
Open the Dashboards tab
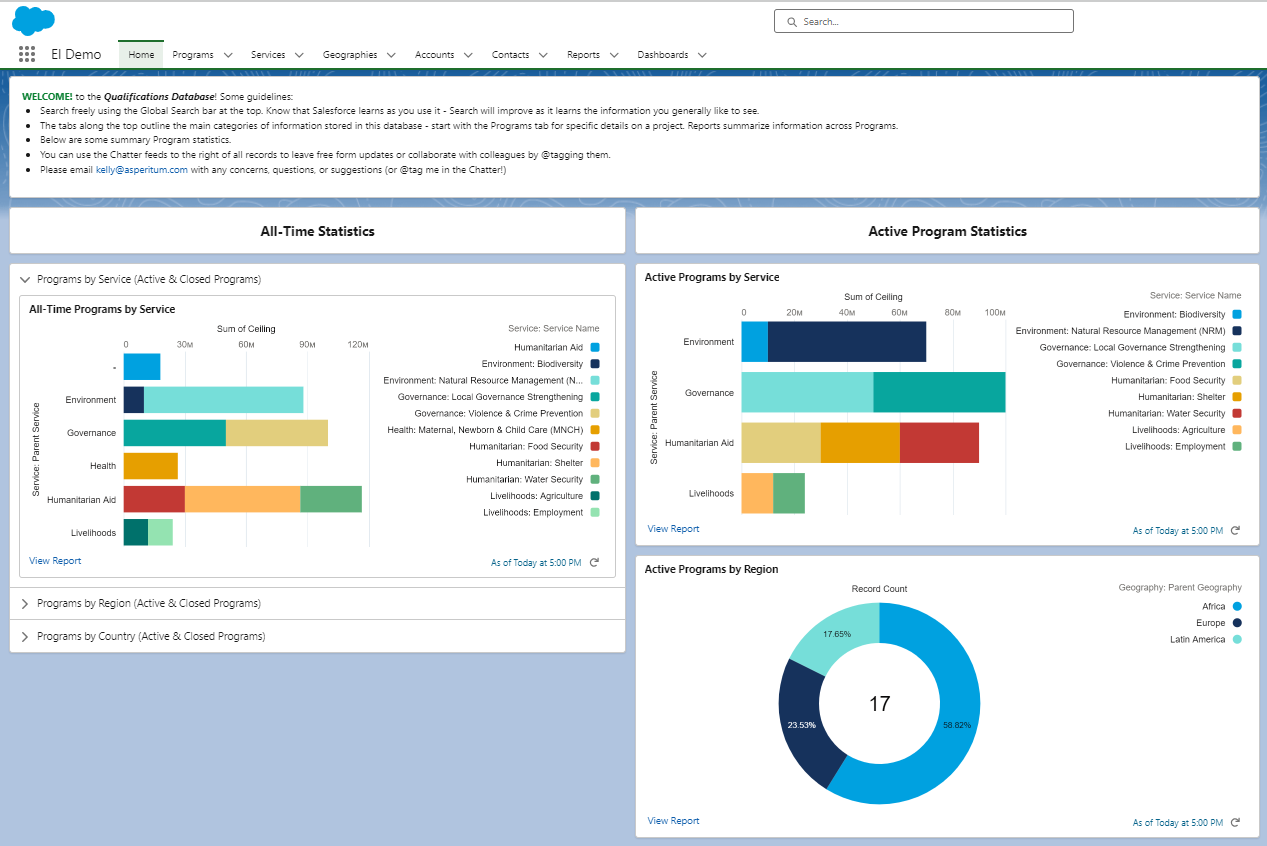(663, 55)
